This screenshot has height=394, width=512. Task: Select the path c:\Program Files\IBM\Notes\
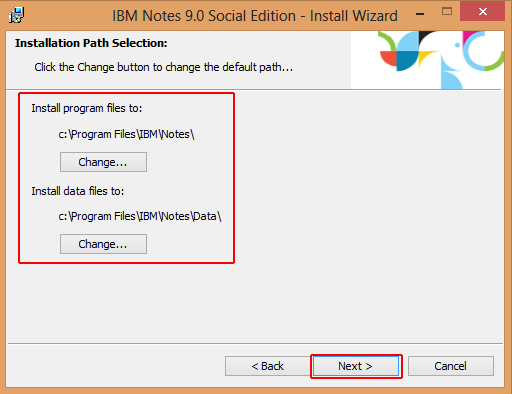(126, 134)
